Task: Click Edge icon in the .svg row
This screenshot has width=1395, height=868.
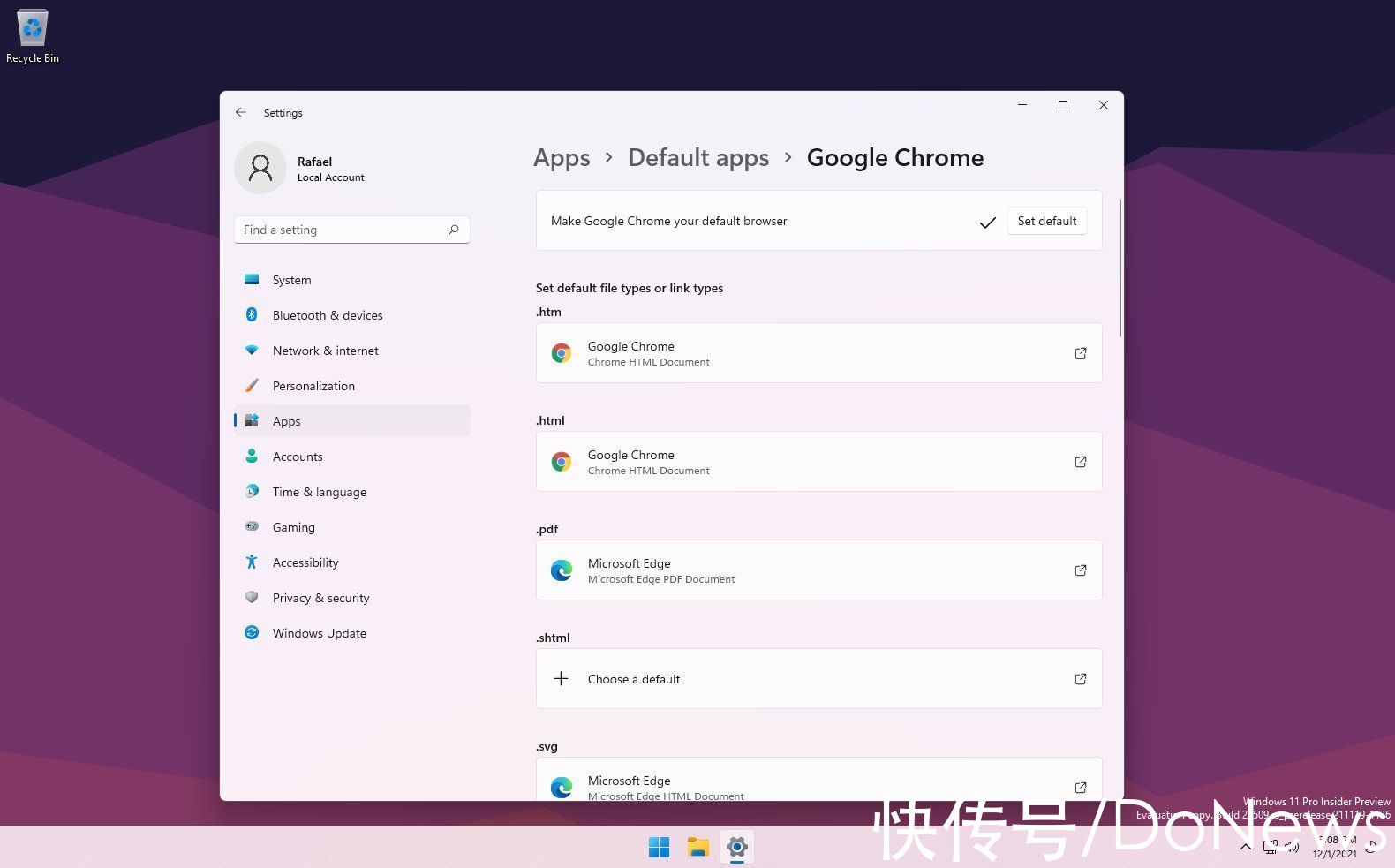Action: (561, 788)
